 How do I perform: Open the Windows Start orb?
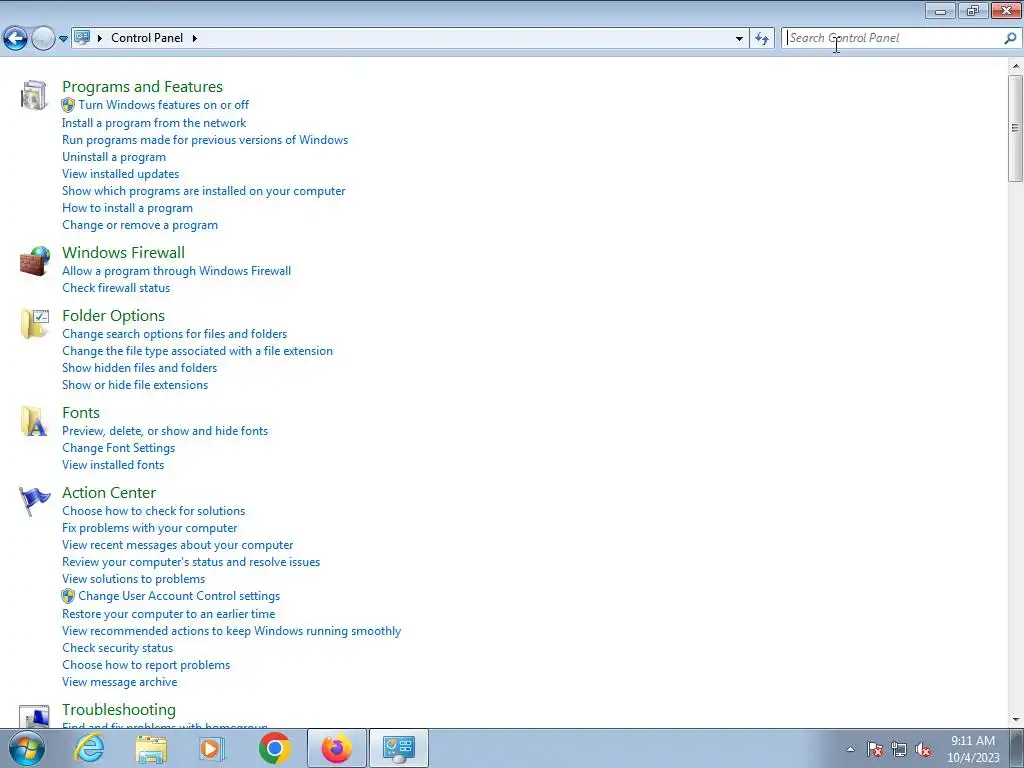27,748
